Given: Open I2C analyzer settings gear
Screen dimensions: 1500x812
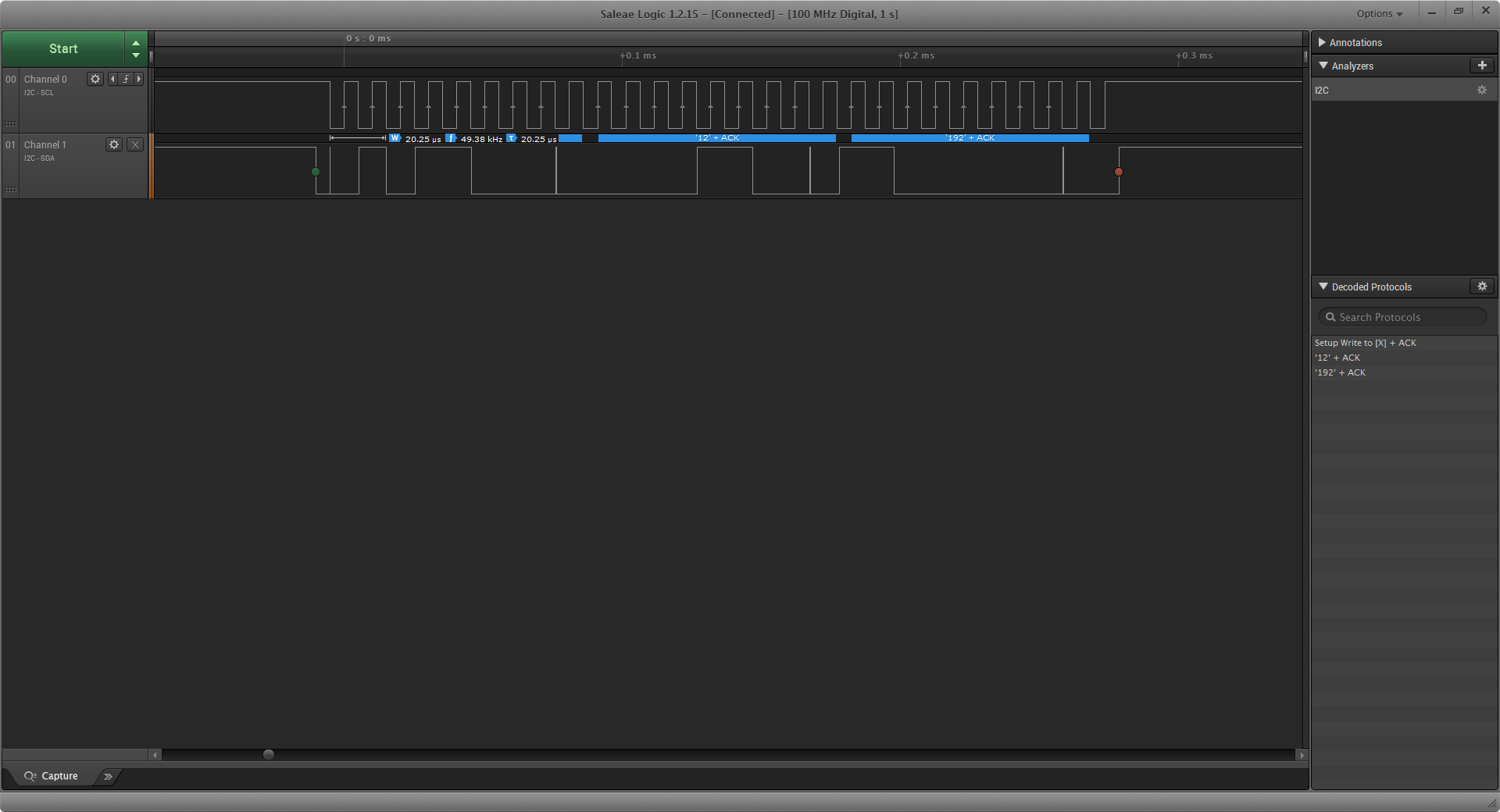Looking at the screenshot, I should 1481,90.
